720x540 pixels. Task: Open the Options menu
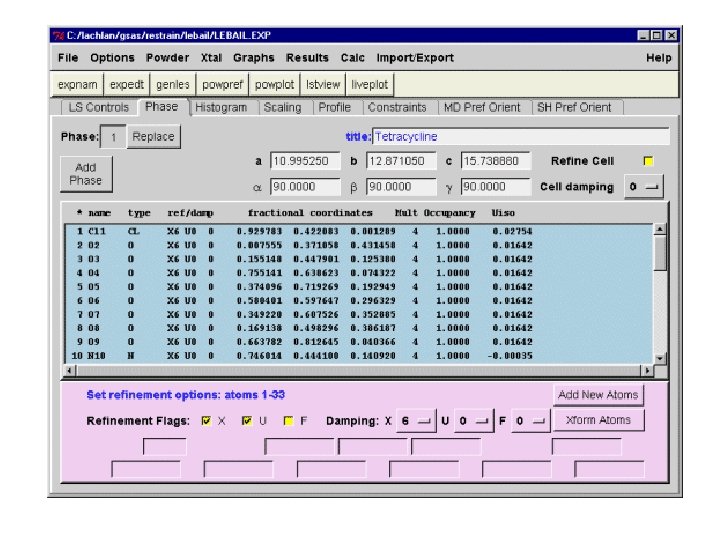click(112, 58)
